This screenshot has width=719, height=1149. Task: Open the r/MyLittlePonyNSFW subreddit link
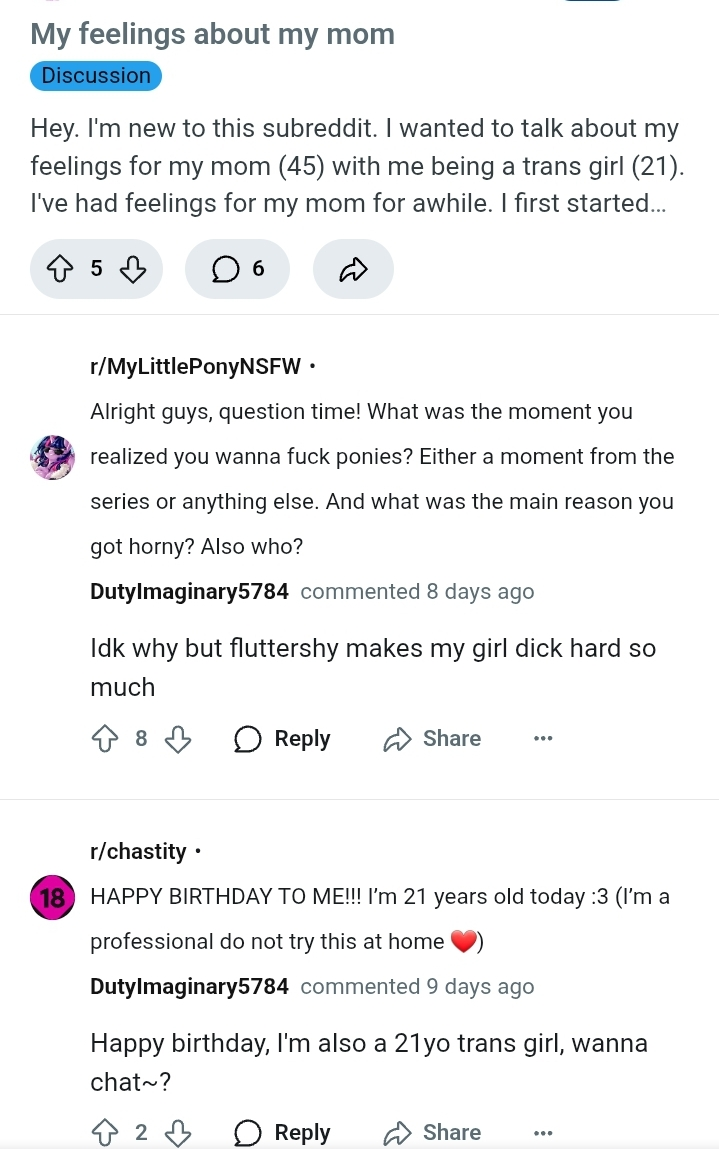[x=195, y=366]
